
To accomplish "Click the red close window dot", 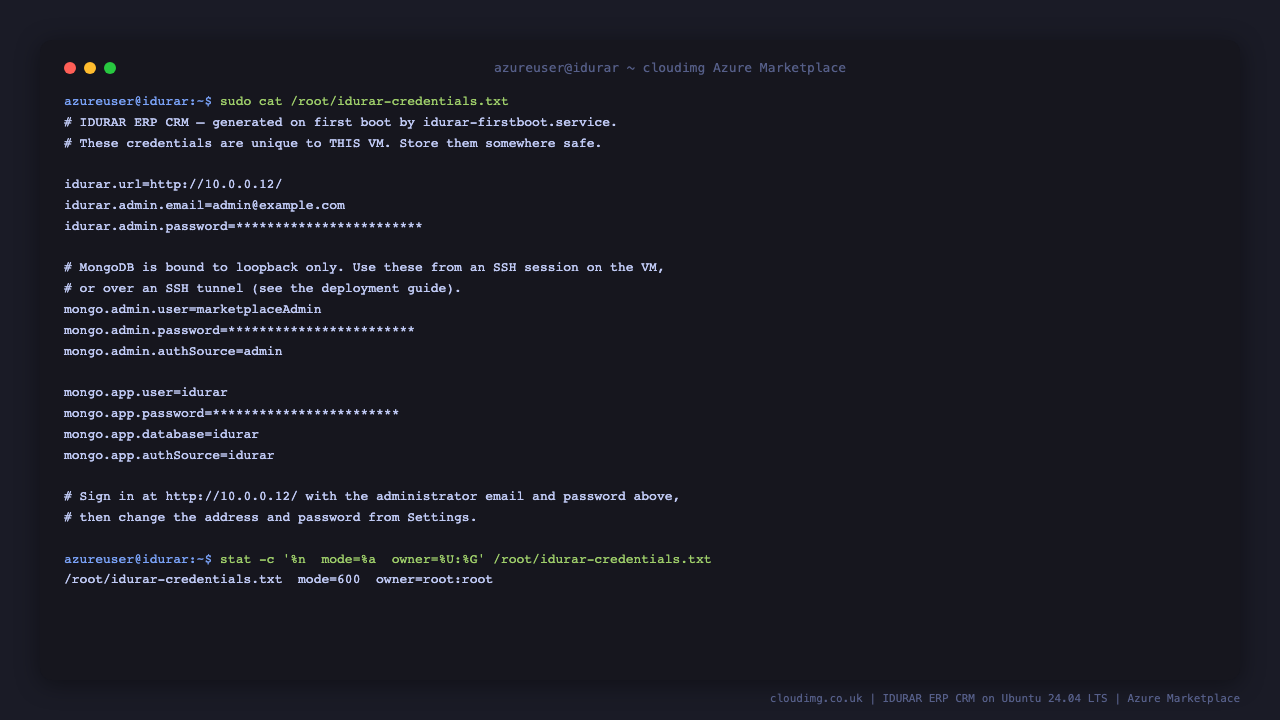I will tap(70, 68).
